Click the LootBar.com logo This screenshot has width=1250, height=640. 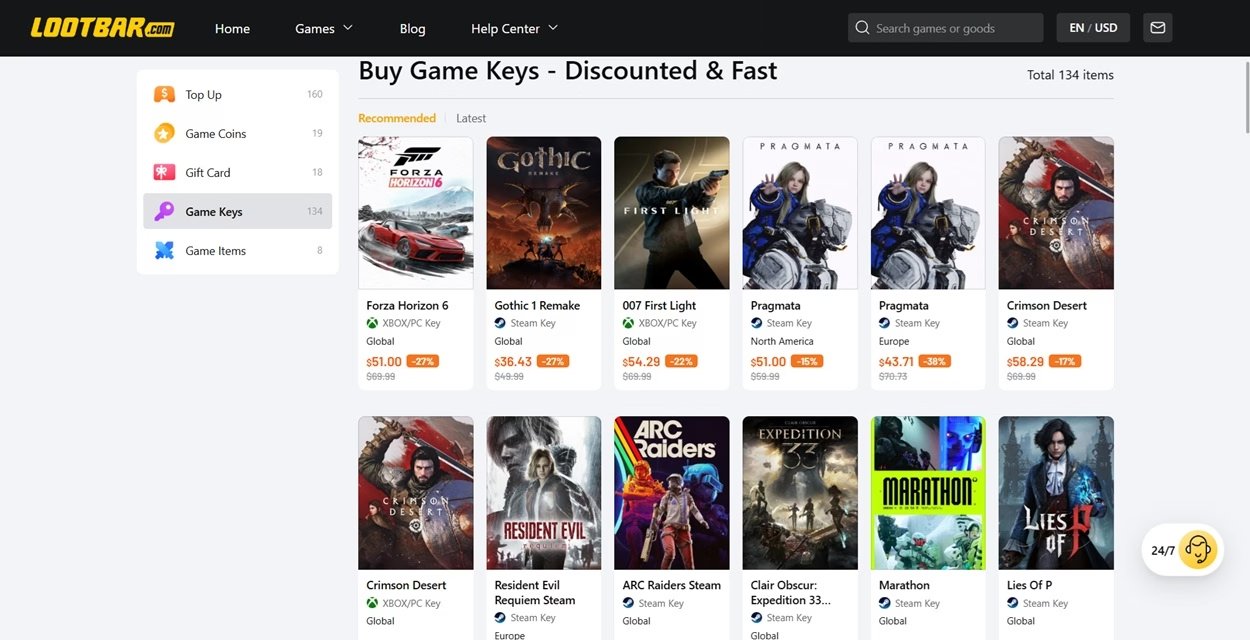pyautogui.click(x=102, y=28)
